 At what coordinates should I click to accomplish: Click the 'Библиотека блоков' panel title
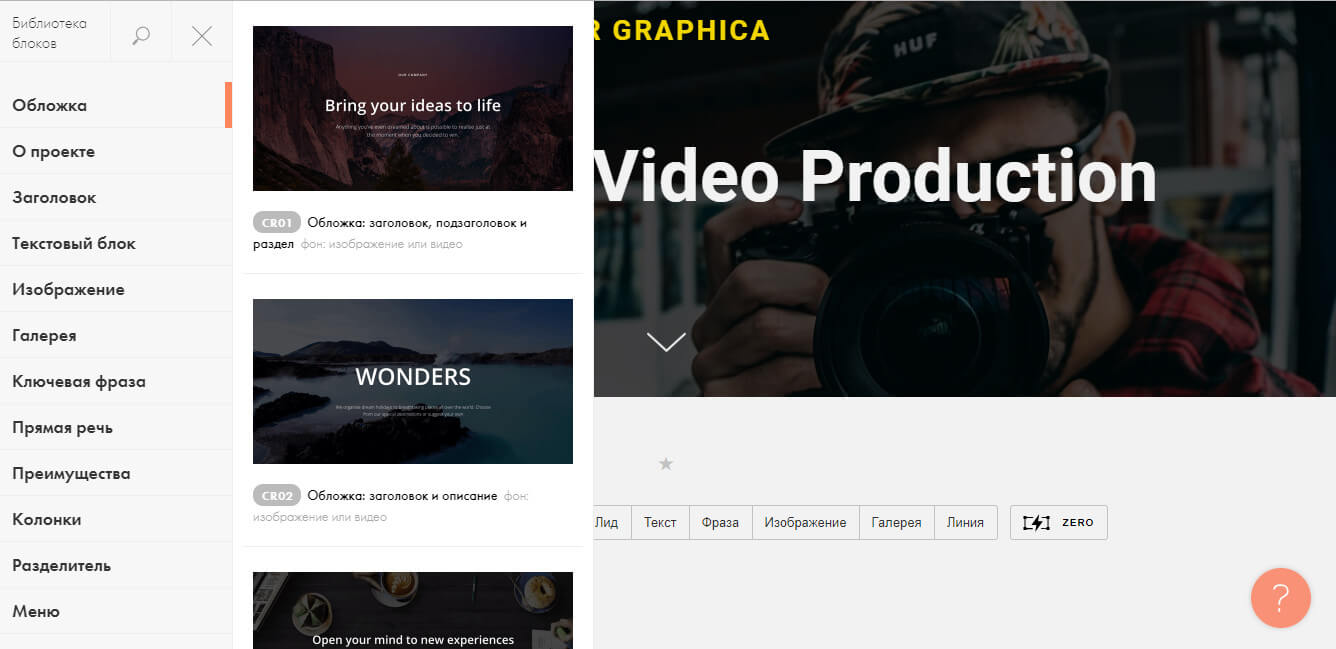click(x=49, y=33)
